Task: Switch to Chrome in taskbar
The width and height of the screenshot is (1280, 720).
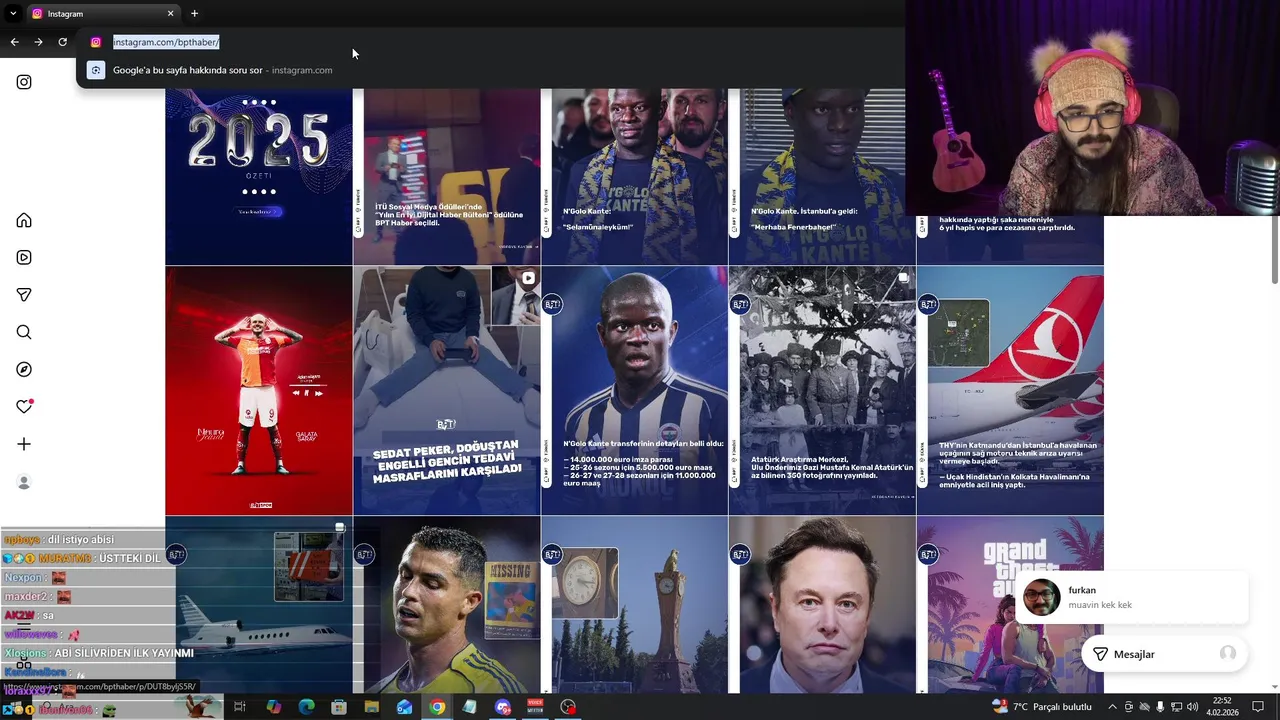Action: (437, 707)
